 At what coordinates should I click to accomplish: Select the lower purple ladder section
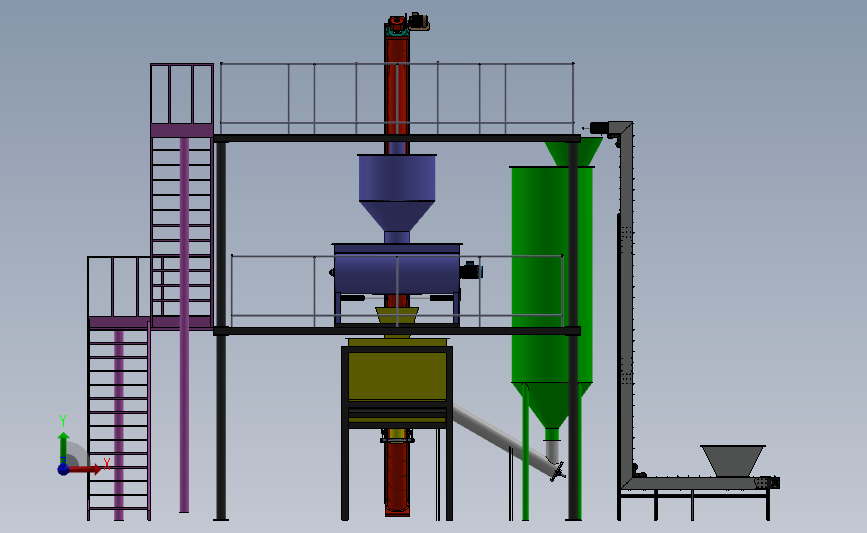[119, 423]
